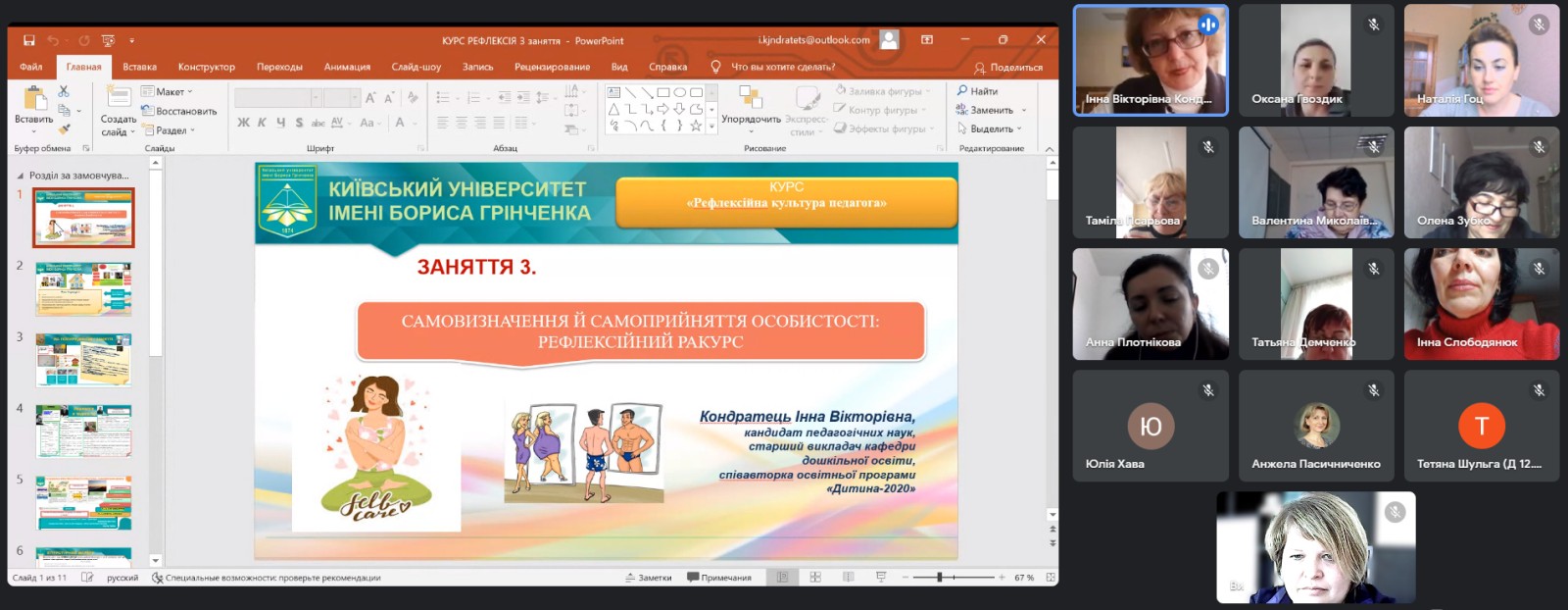This screenshot has height=610, width=1568.
Task: Click the 67 % zoom level
Action: click(1024, 578)
